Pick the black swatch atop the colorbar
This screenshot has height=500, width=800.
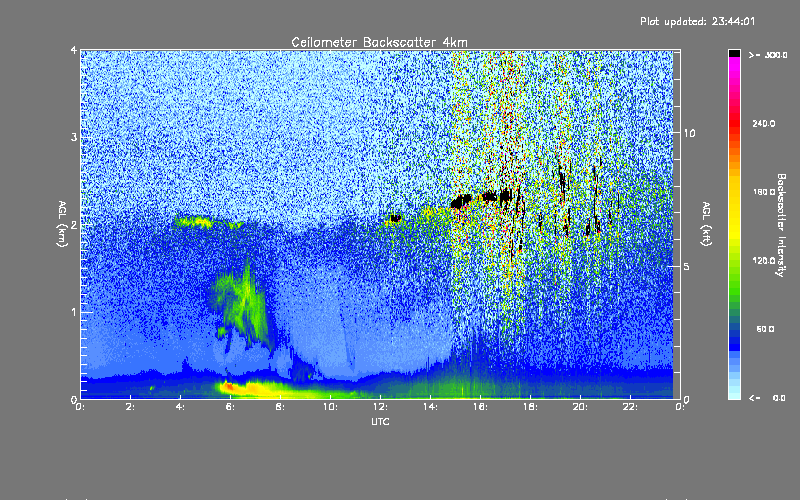(734, 53)
